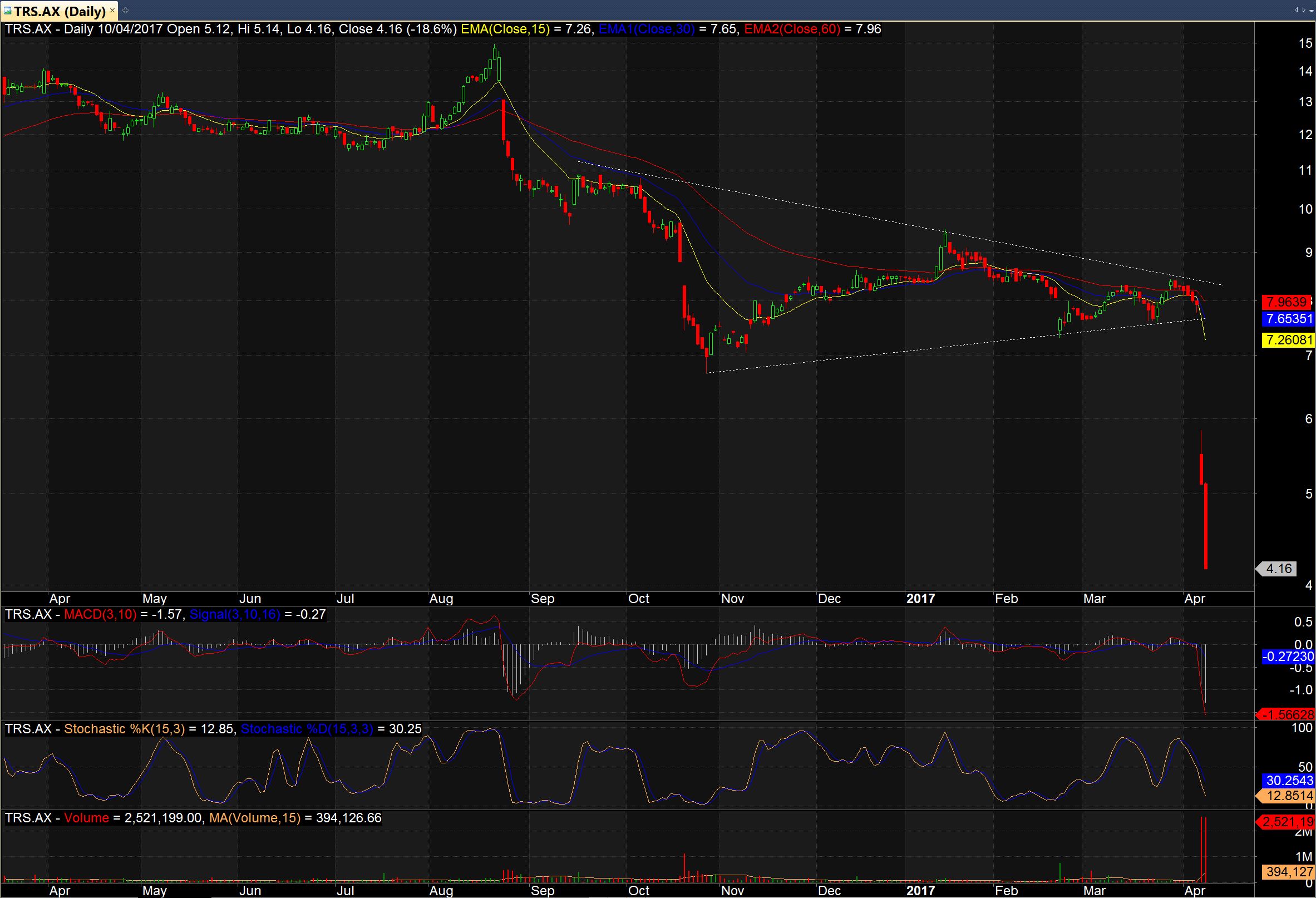Click the 100 label on the stochastic axis
The width and height of the screenshot is (1316, 898).
point(1302,728)
